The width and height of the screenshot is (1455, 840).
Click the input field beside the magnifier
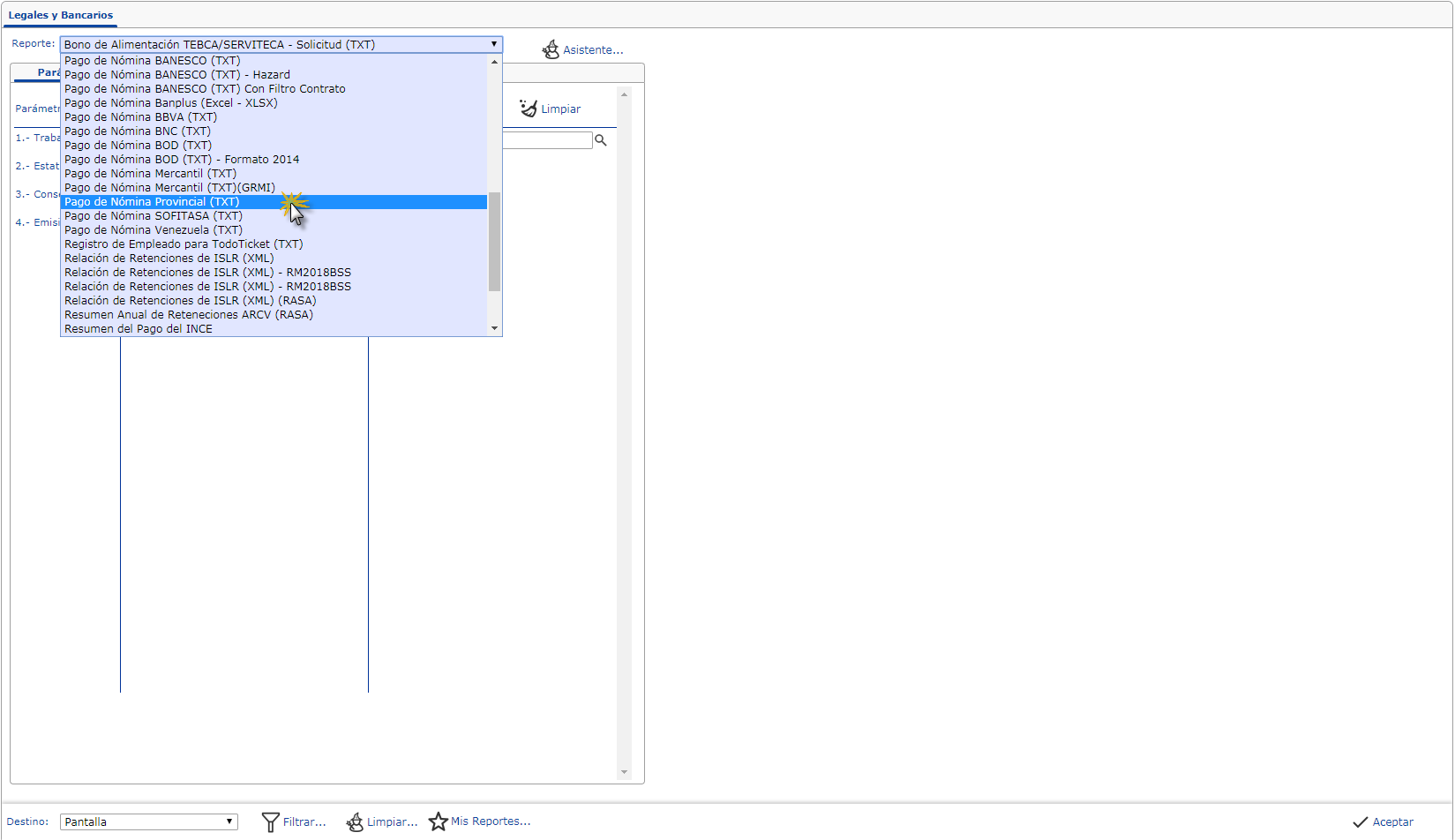547,140
